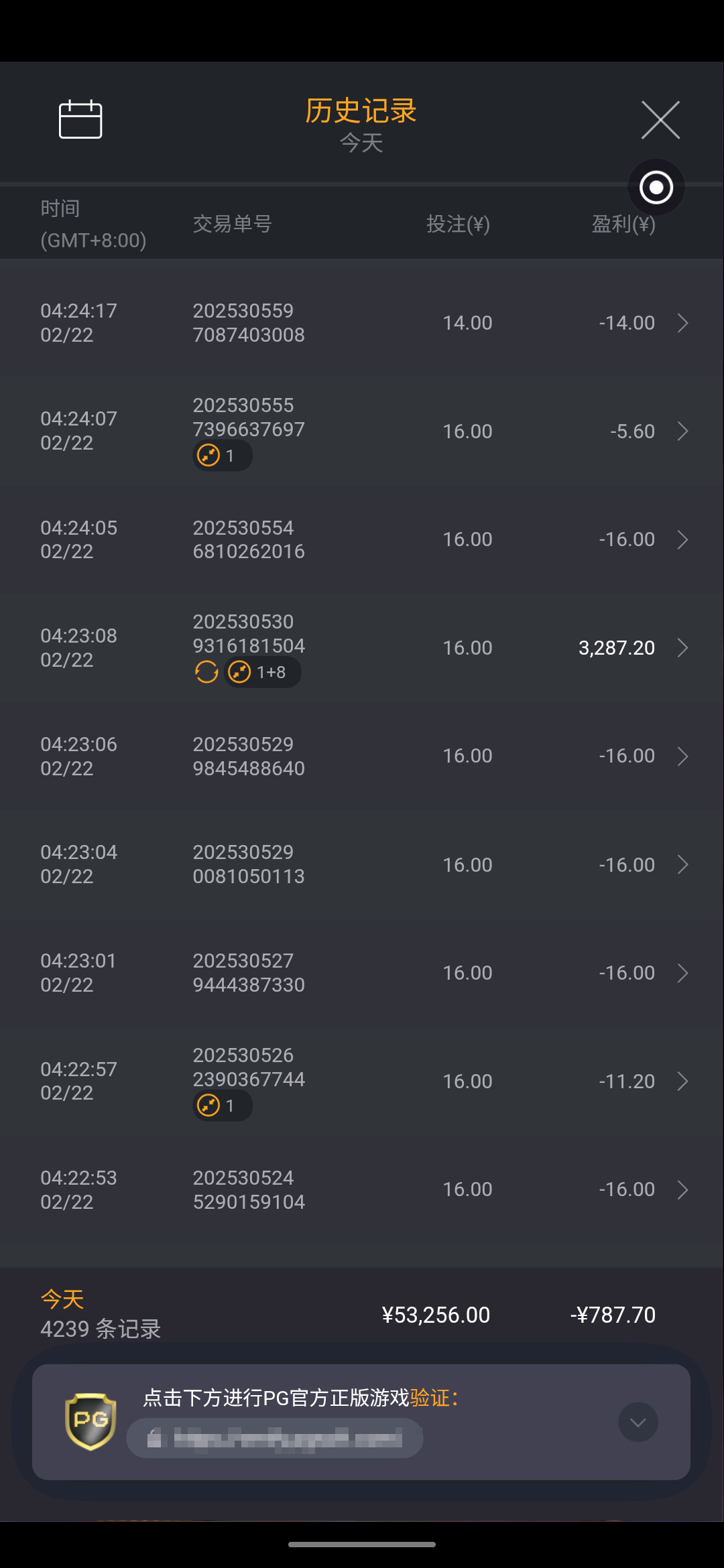Image resolution: width=724 pixels, height=1568 pixels.
Task: Tap the free spin icon on 3,287.20 record
Action: [x=206, y=671]
